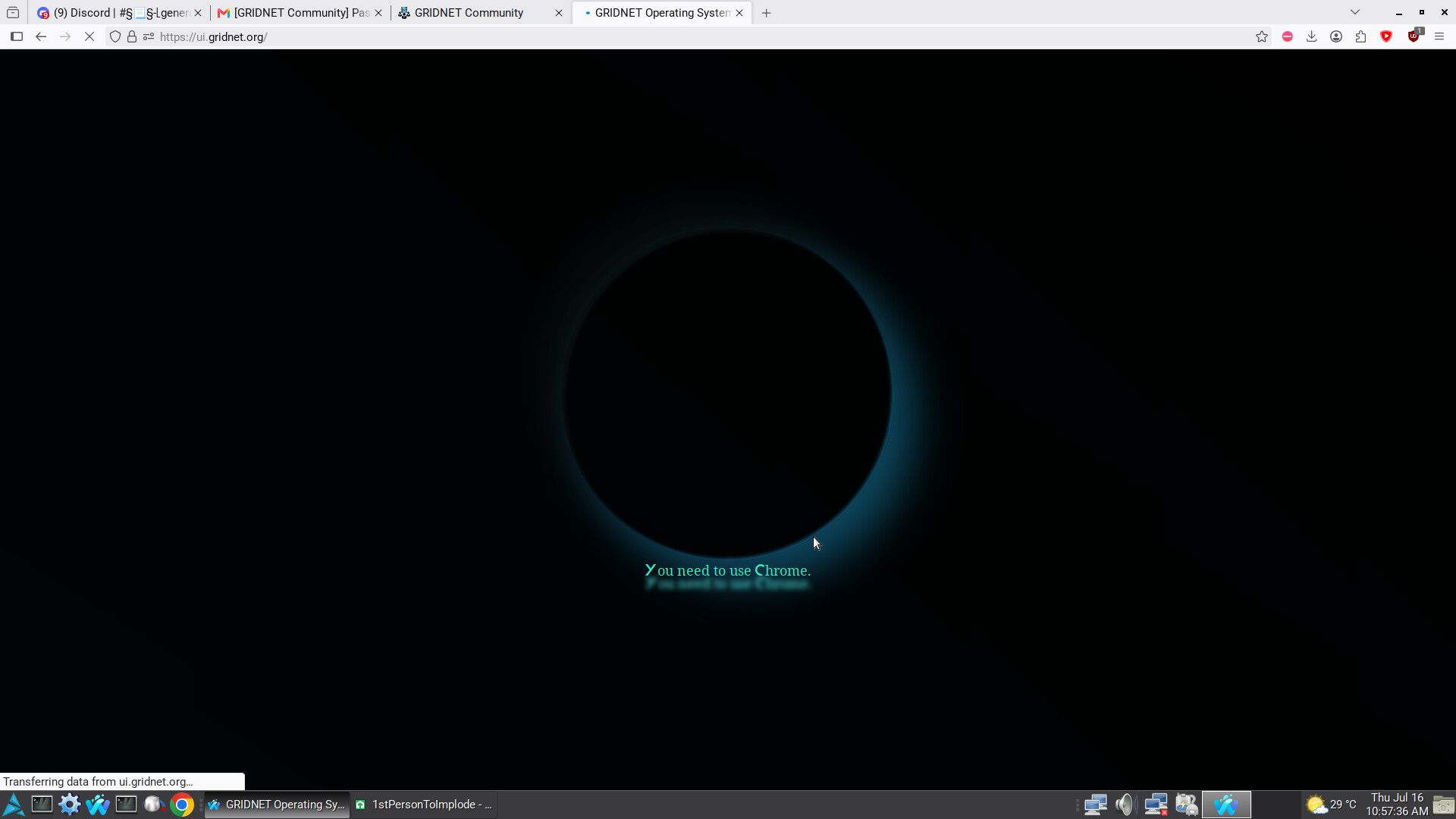The width and height of the screenshot is (1456, 819).
Task: Switch to 1stPersonToImplode taskbar window
Action: (x=425, y=805)
